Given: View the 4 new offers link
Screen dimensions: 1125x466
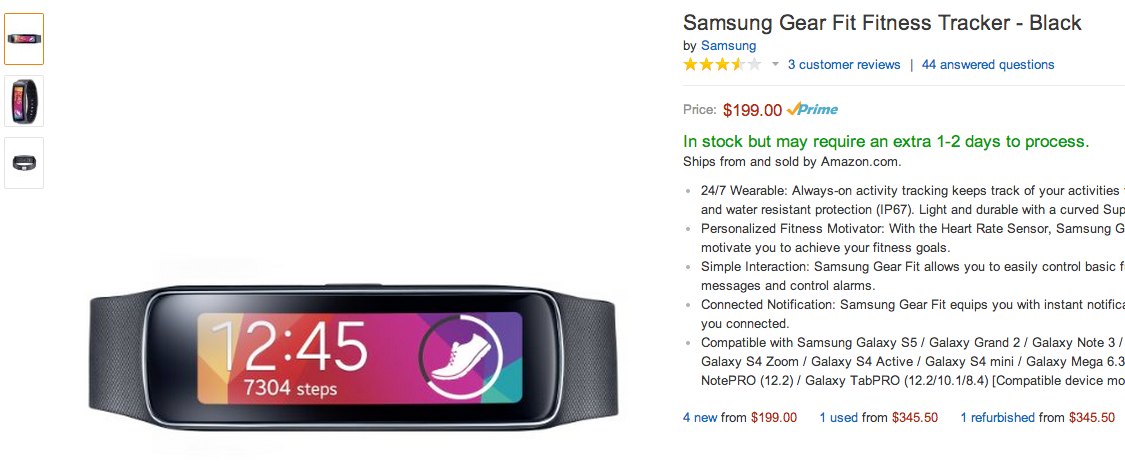Looking at the screenshot, I should [x=700, y=418].
